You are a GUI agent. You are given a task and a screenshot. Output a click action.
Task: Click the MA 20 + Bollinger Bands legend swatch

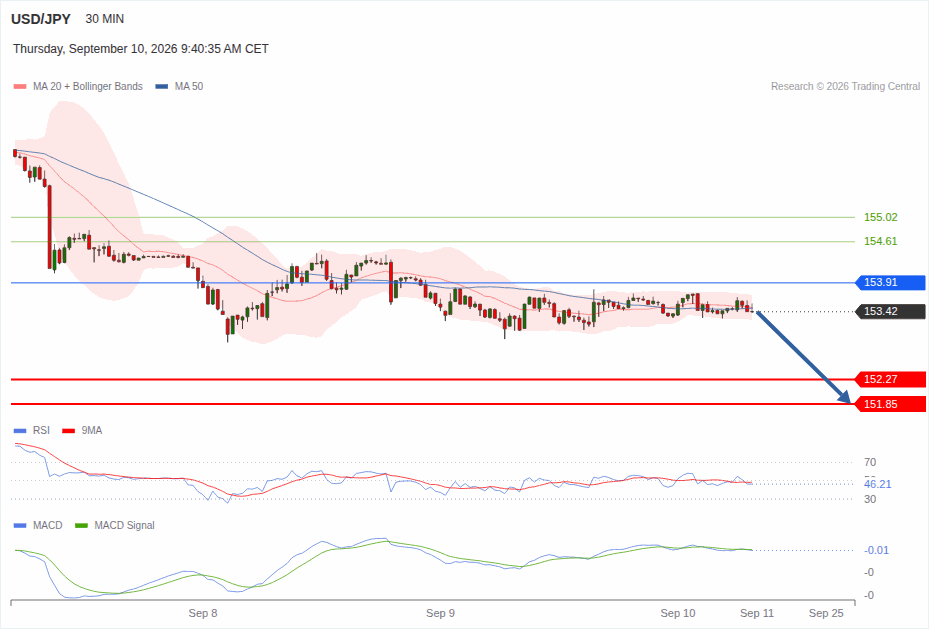20,86
